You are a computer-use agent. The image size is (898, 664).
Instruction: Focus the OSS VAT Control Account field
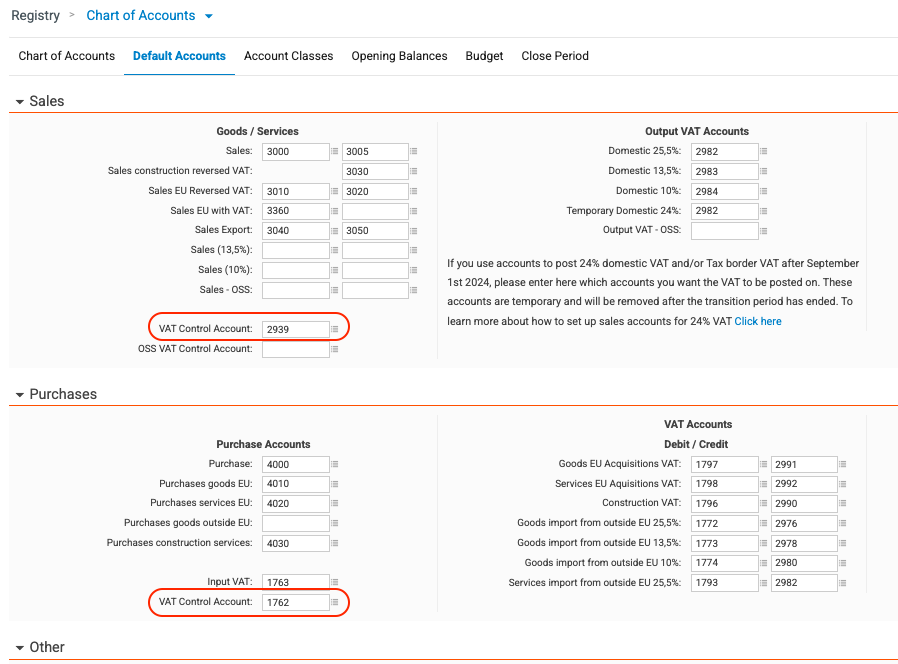click(x=296, y=349)
